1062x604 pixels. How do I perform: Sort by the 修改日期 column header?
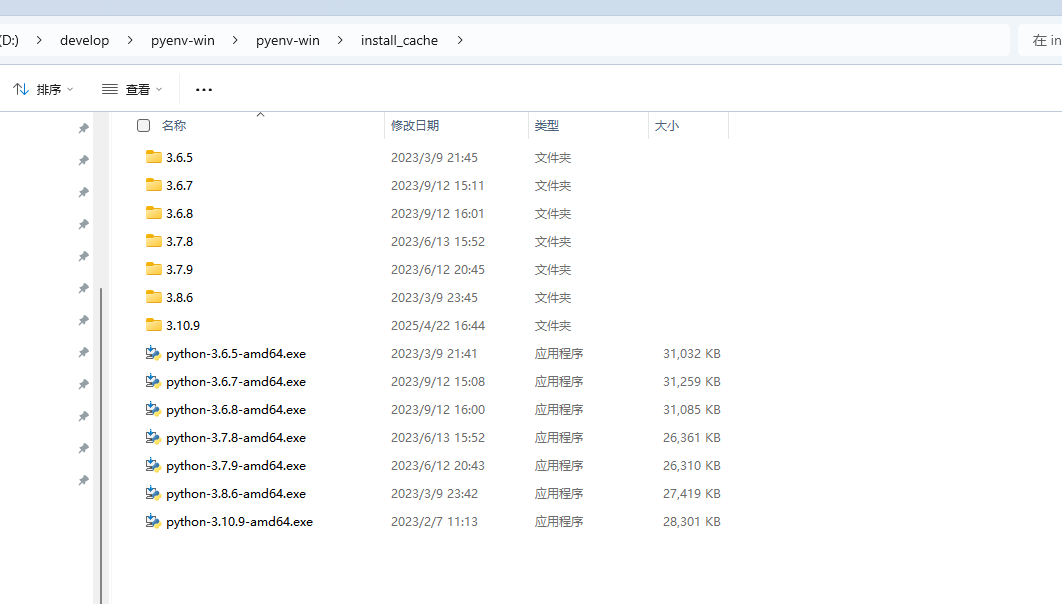coord(415,125)
